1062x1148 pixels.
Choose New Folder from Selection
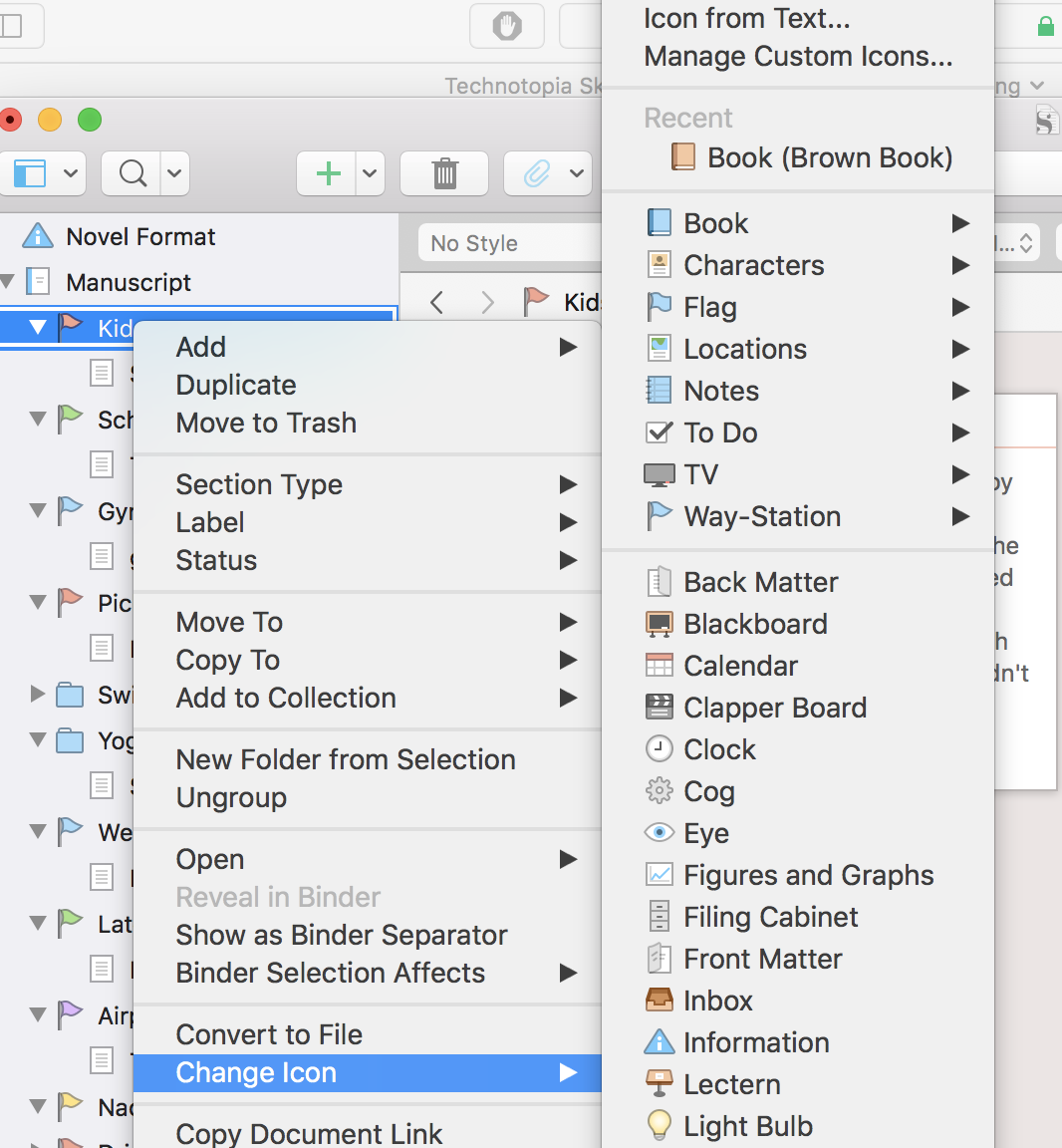click(x=368, y=760)
